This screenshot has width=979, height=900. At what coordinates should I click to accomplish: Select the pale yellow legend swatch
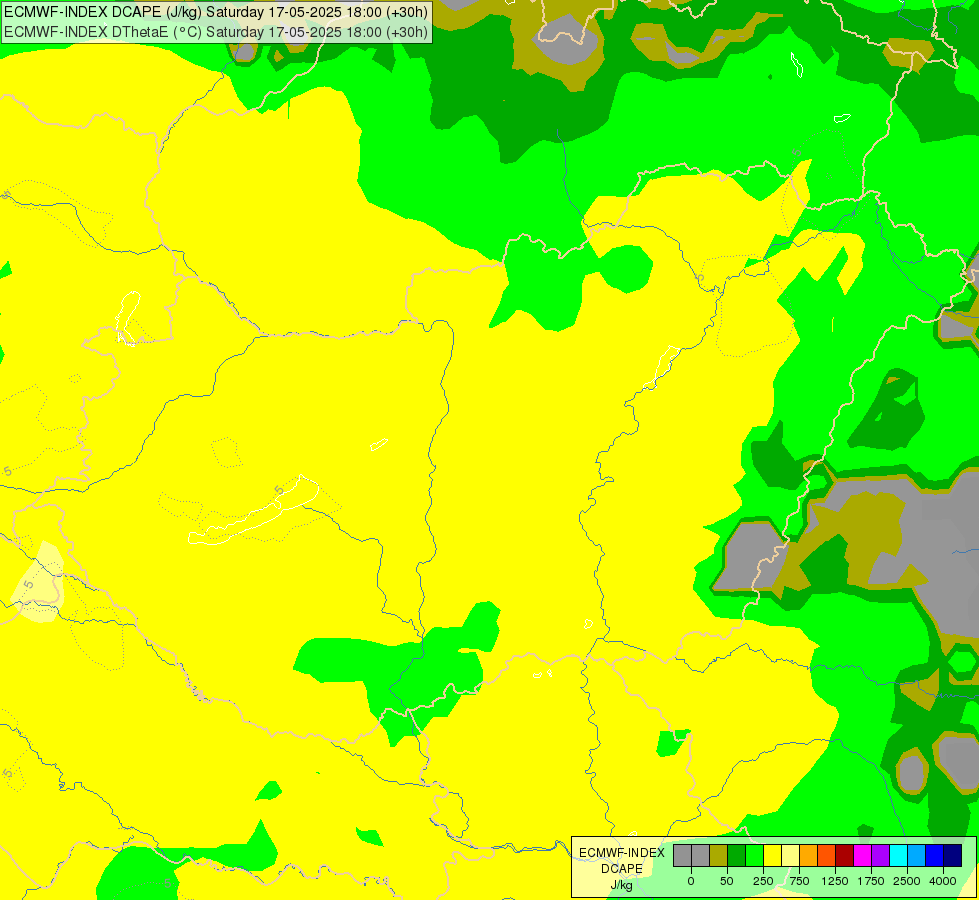tap(790, 855)
